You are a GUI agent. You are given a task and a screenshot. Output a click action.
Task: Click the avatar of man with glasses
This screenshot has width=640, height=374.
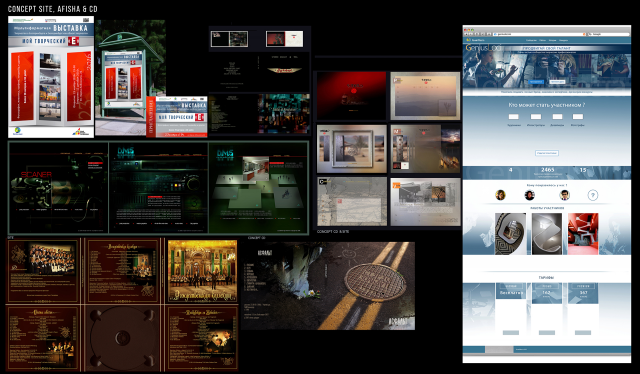point(564,195)
